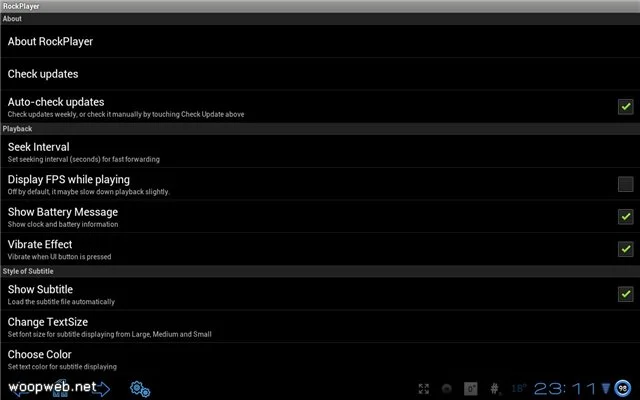Tap fullscreen expand icon in system bar
640x400 pixels.
424,389
